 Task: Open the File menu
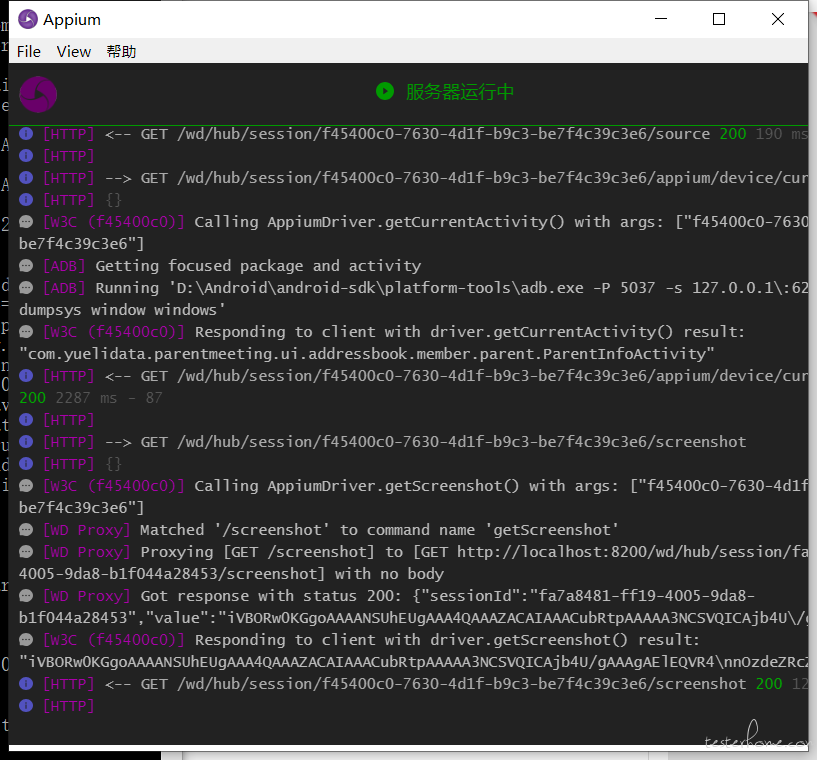(29, 52)
